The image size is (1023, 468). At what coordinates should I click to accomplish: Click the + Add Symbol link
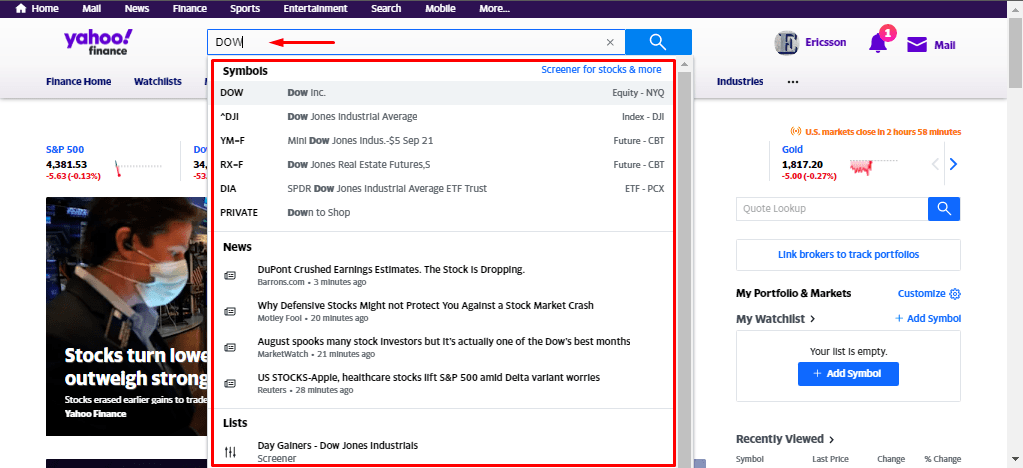[x=928, y=319]
